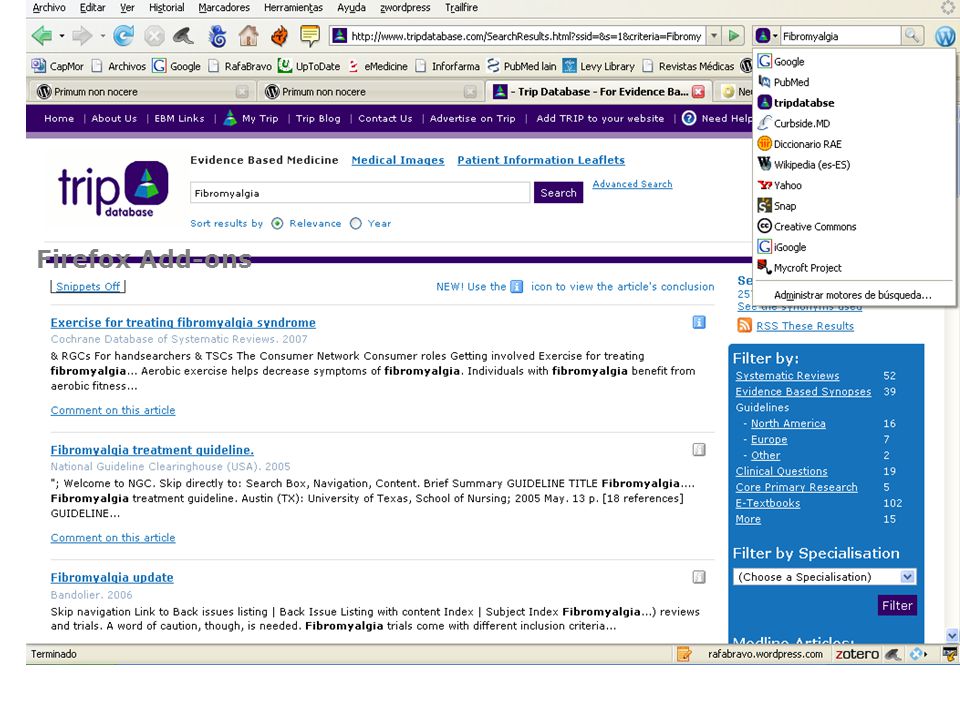This screenshot has height=720, width=960.
Task: Open the Trailfire menu
Action: click(461, 7)
